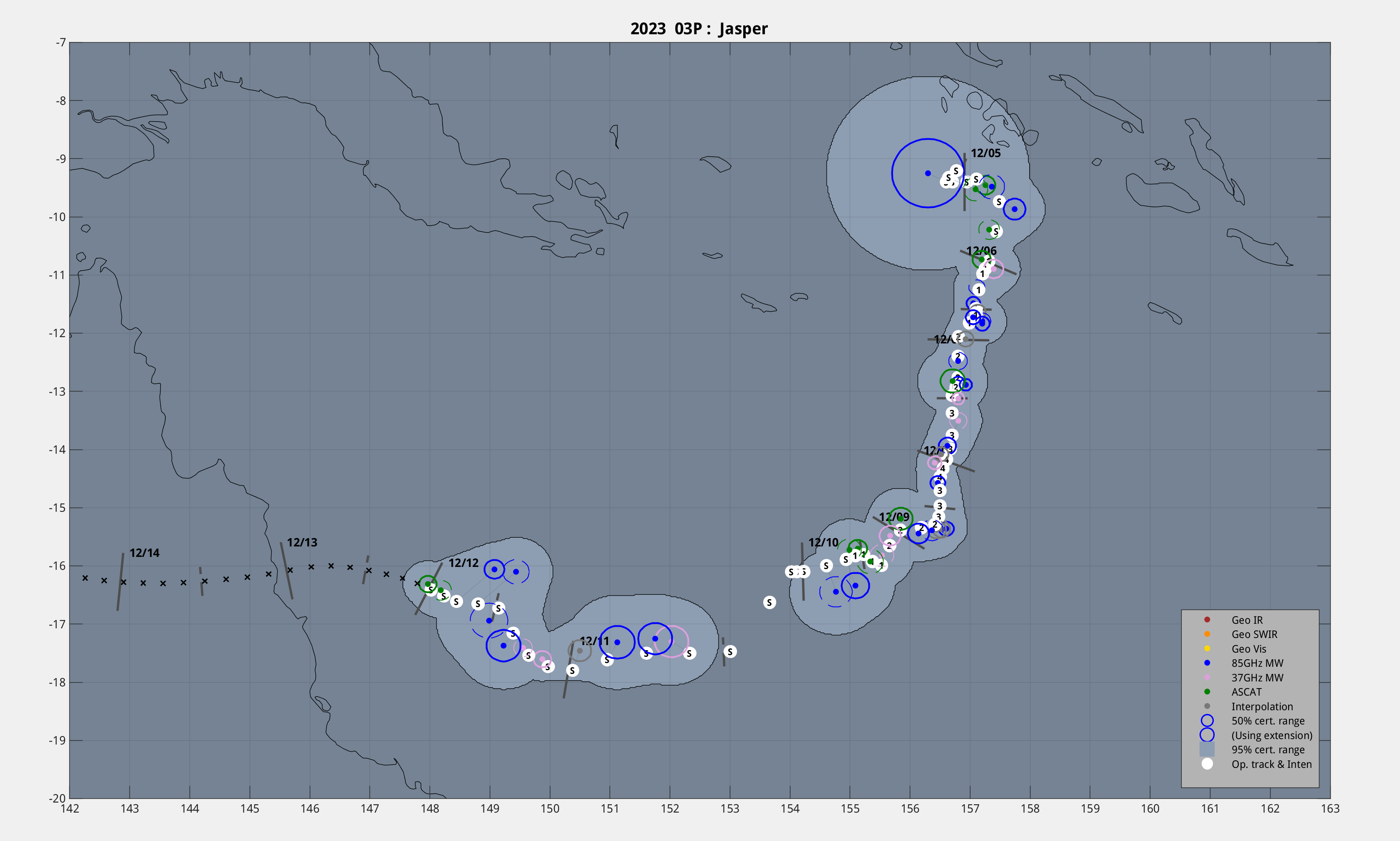Click the 12/12 date label

pyautogui.click(x=463, y=563)
